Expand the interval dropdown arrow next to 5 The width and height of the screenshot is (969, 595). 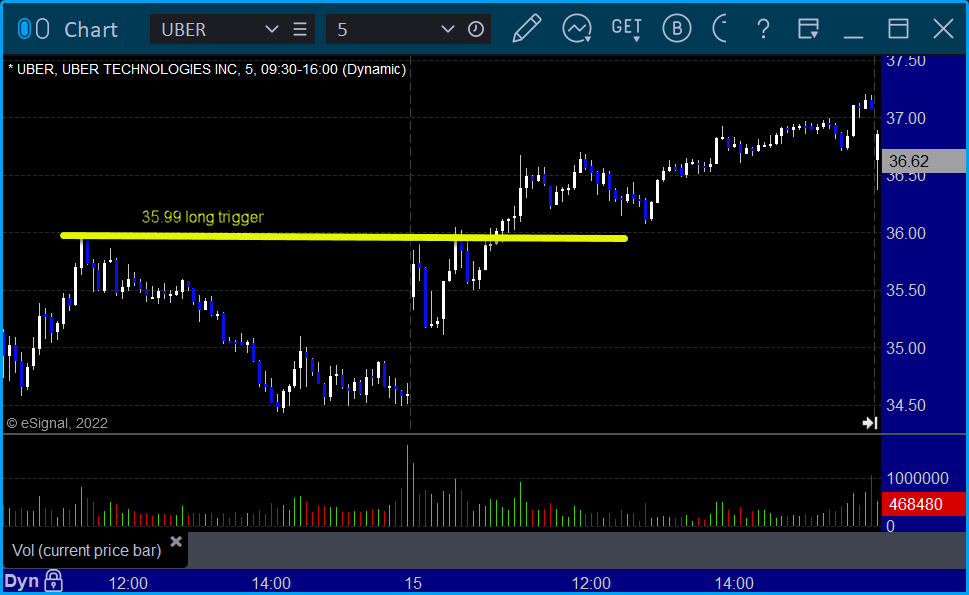(x=448, y=29)
